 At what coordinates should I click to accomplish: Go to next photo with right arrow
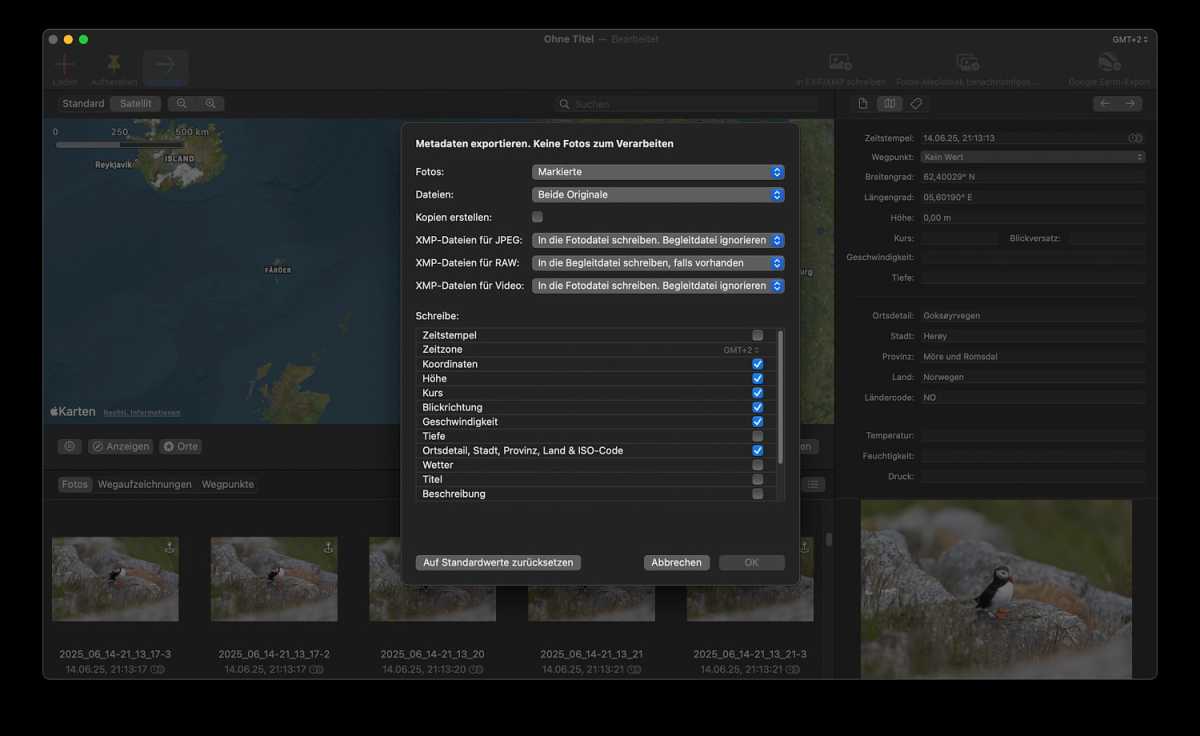1130,104
